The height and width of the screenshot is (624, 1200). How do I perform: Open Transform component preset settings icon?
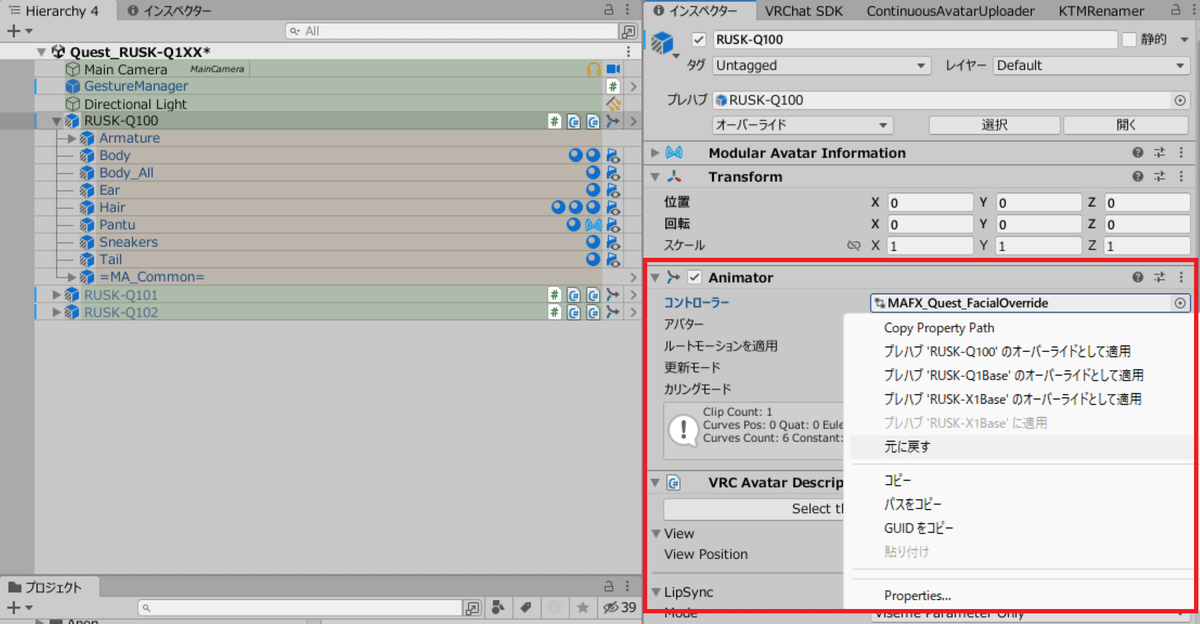tap(1160, 177)
